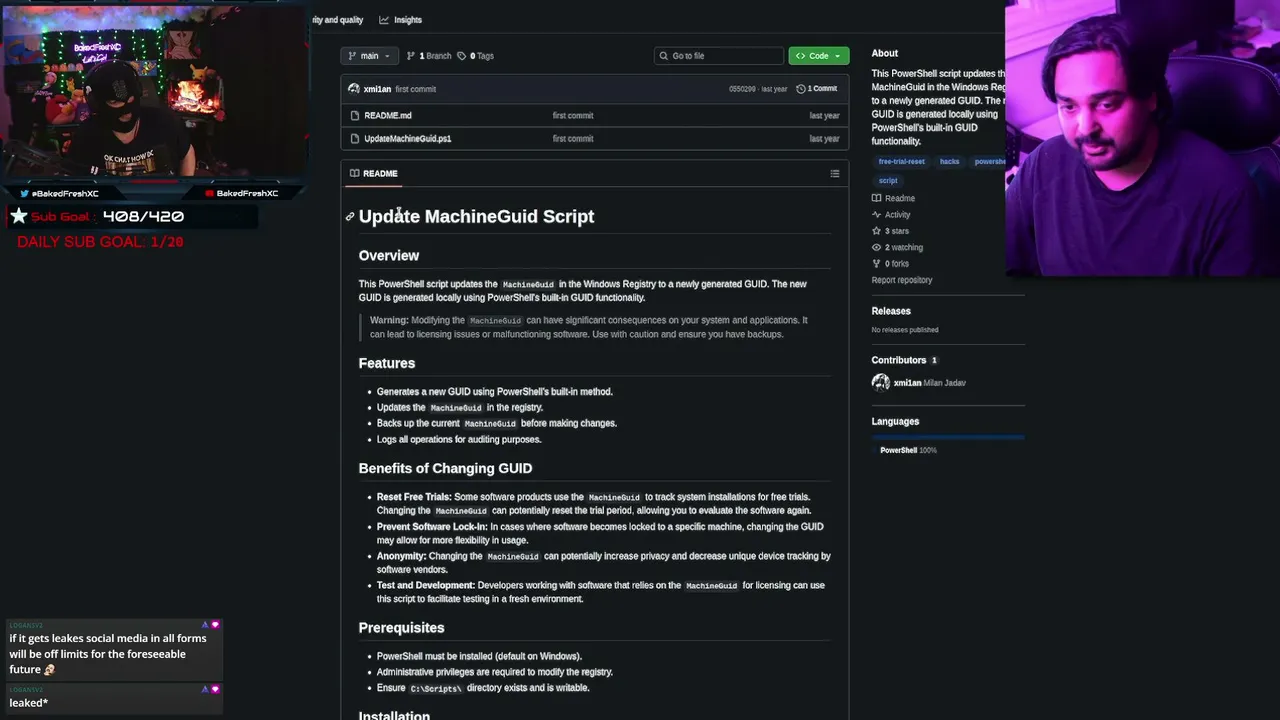
Task: Open xml1an author link in commit row
Action: point(377,89)
